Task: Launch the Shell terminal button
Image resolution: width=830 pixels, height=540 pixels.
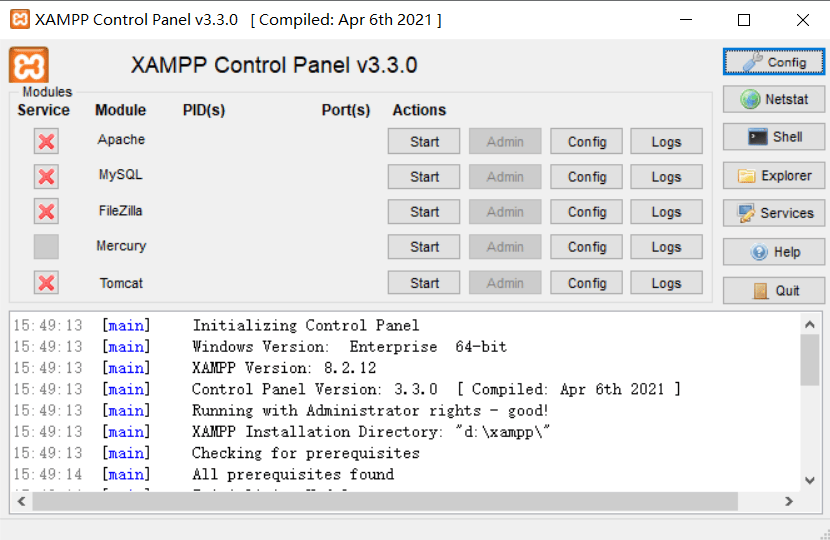Action: [774, 137]
